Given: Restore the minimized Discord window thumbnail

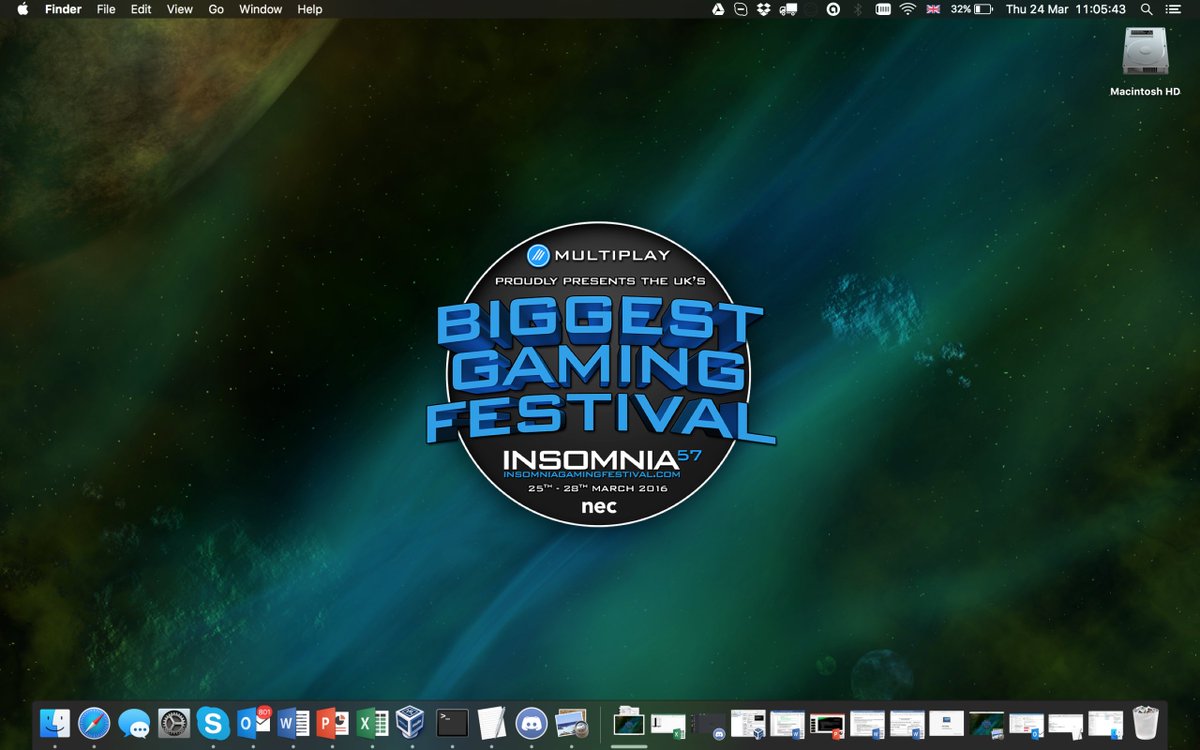Looking at the screenshot, I should tap(708, 724).
